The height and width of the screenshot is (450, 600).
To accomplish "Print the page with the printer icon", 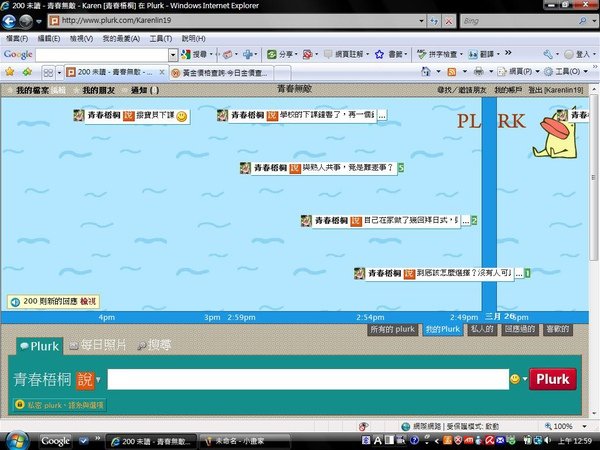I will click(478, 71).
